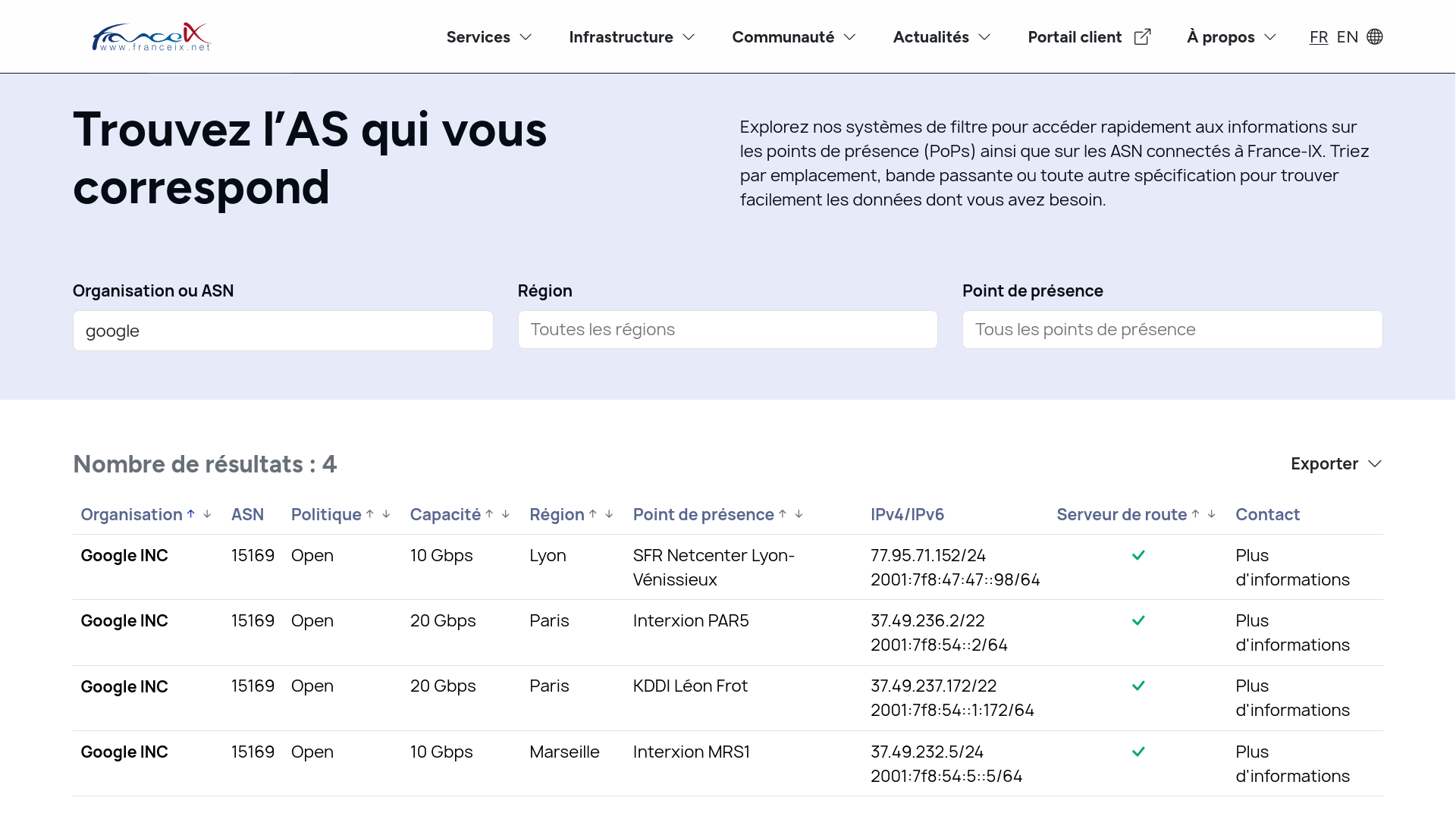The width and height of the screenshot is (1456, 835).
Task: Sort Région column ascending arrow
Action: coord(593,514)
